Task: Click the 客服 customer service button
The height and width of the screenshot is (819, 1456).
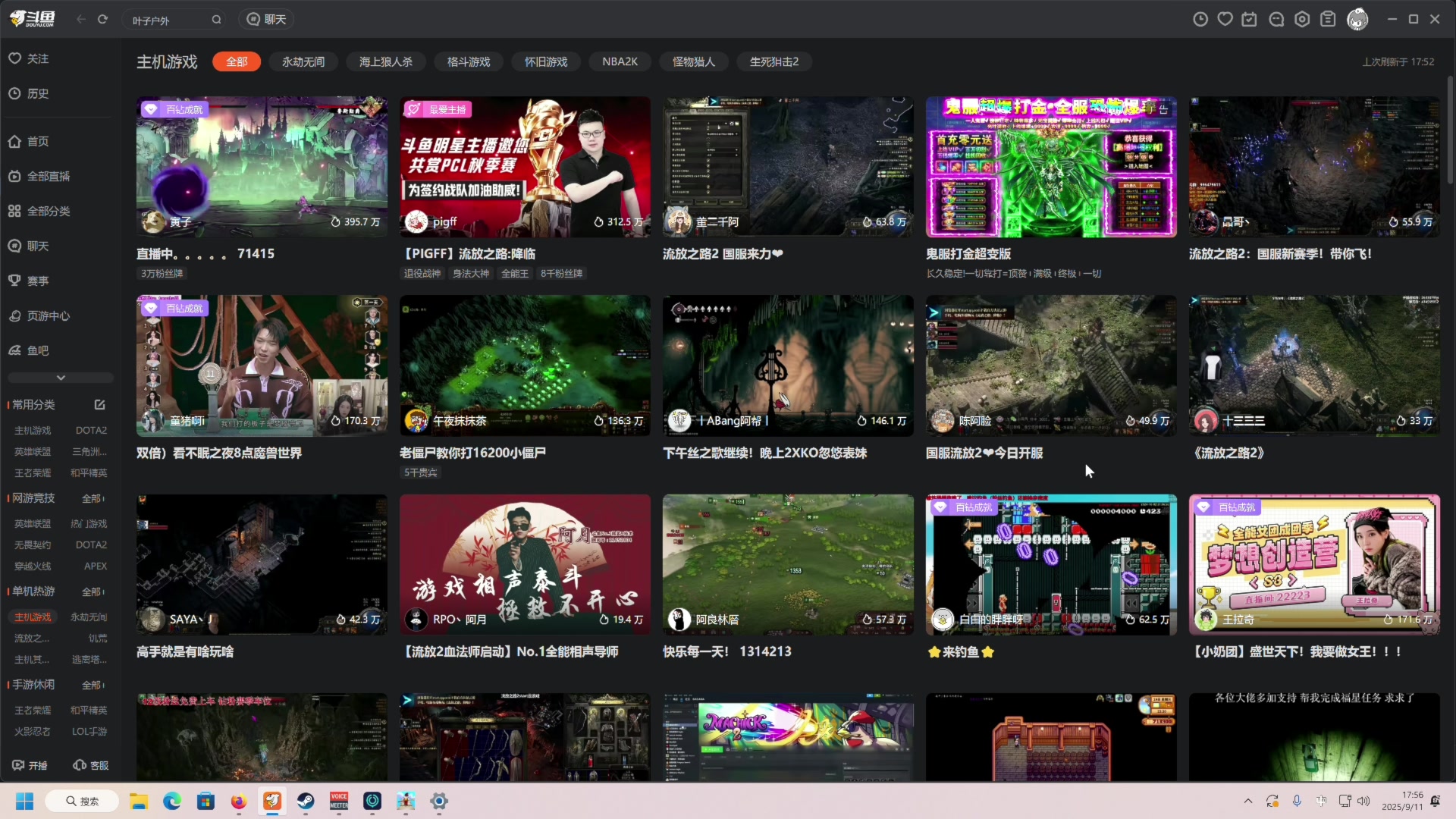Action: (x=90, y=765)
